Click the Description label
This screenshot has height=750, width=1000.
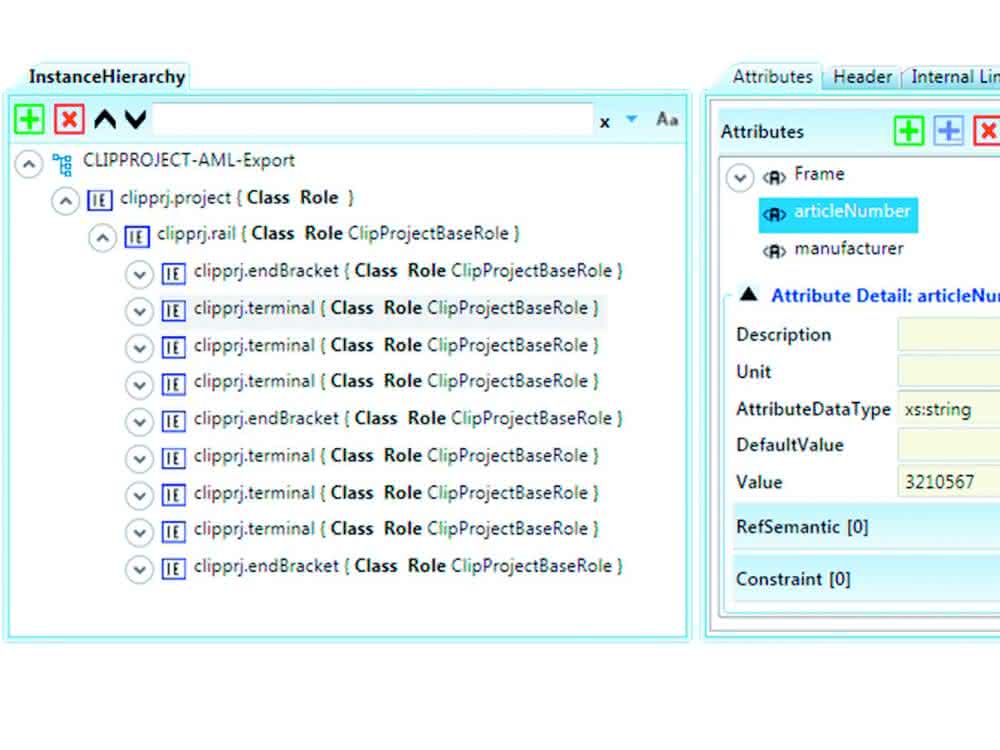pos(783,335)
